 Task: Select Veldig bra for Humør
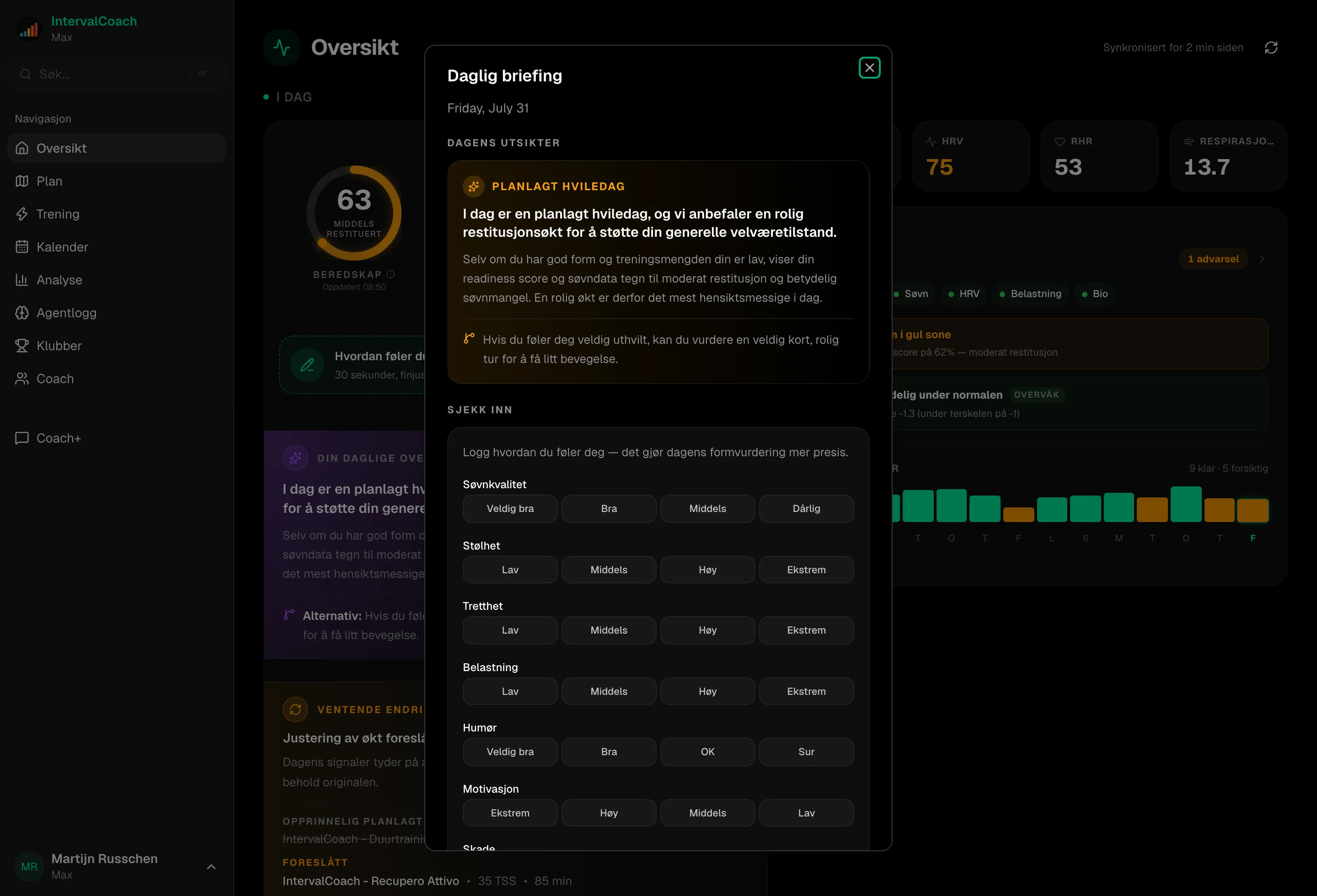coord(510,752)
